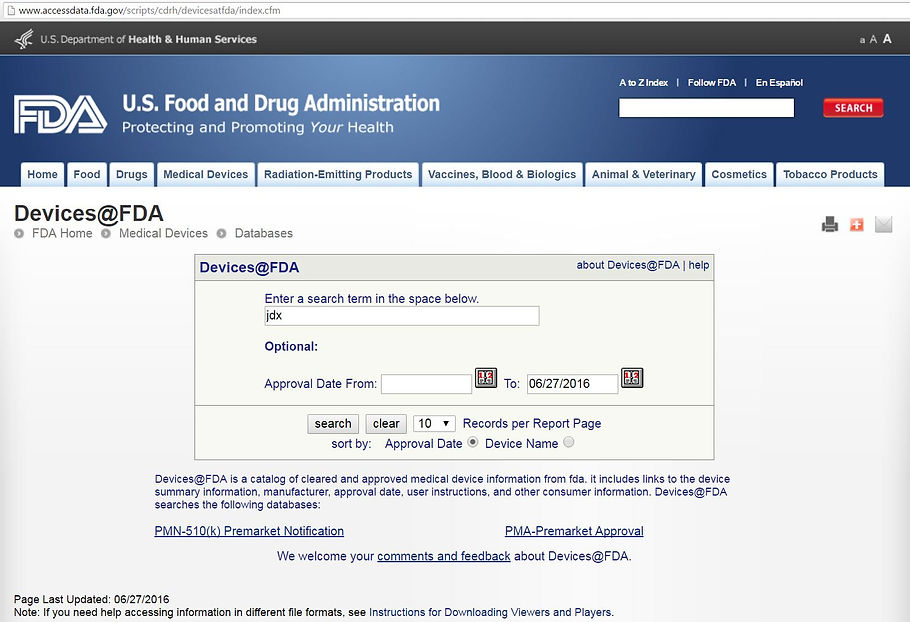Select Device Name sort radio button

point(569,442)
